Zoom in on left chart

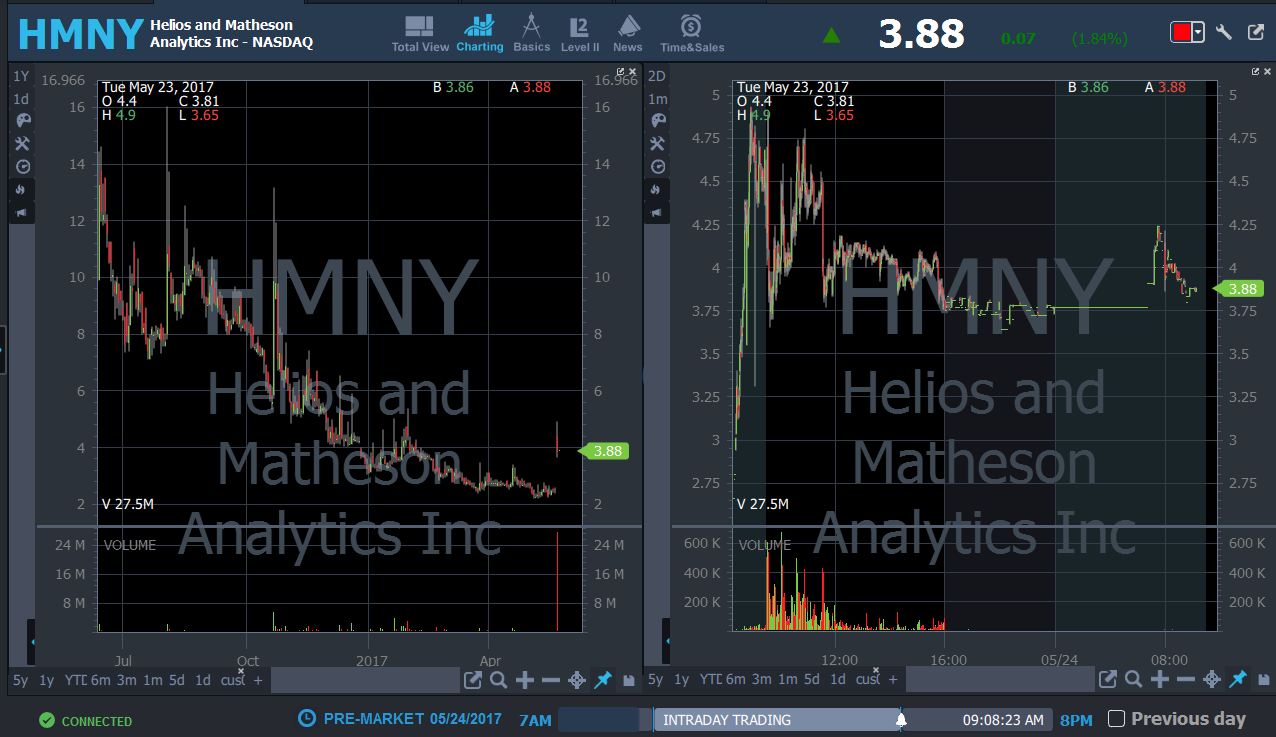[524, 680]
